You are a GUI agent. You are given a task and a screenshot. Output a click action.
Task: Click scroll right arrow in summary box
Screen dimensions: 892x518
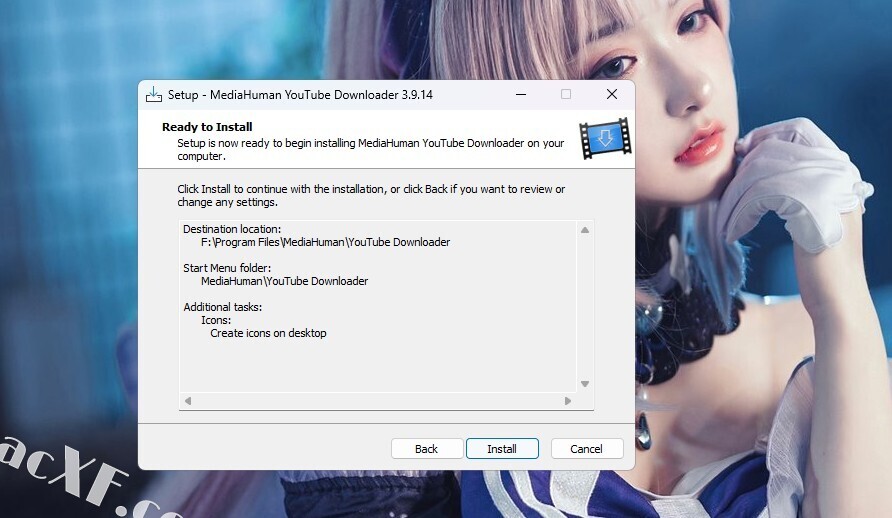[x=568, y=401]
